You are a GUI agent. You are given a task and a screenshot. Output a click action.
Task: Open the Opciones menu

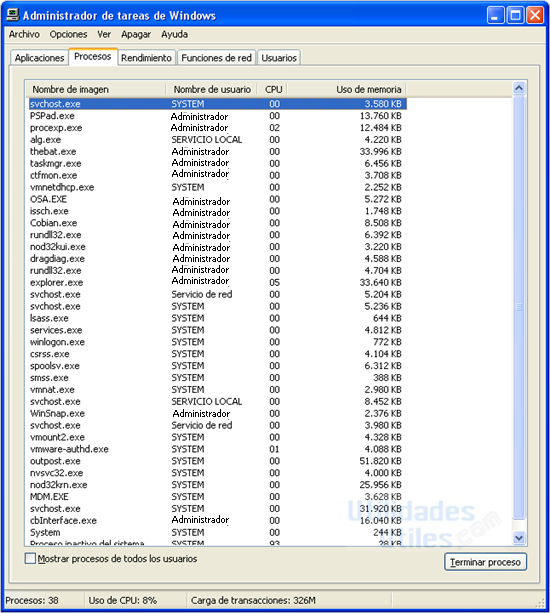pyautogui.click(x=68, y=34)
